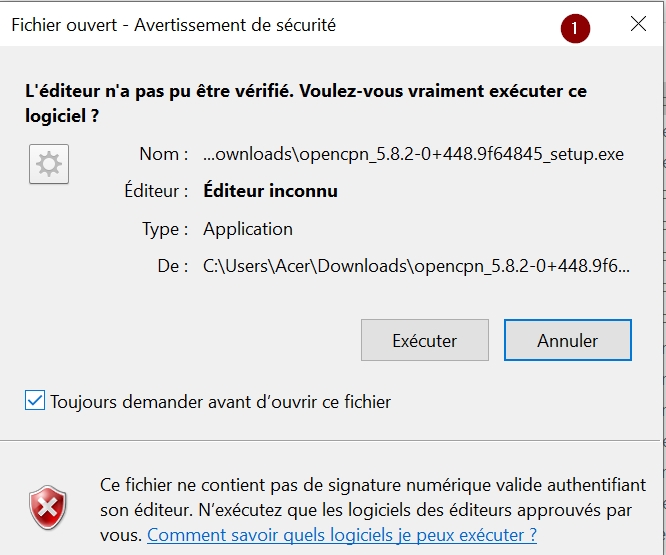The image size is (666, 555).
Task: Click the 'Type :' field label
Action: (165, 229)
